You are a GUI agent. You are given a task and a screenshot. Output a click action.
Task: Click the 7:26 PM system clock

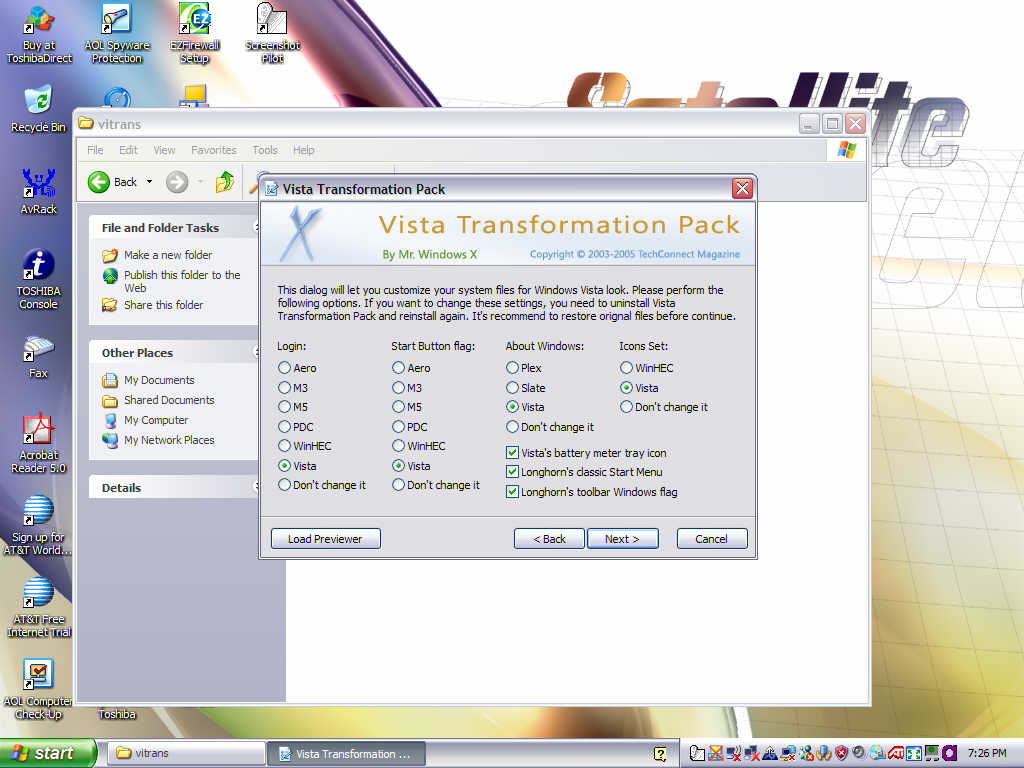987,753
